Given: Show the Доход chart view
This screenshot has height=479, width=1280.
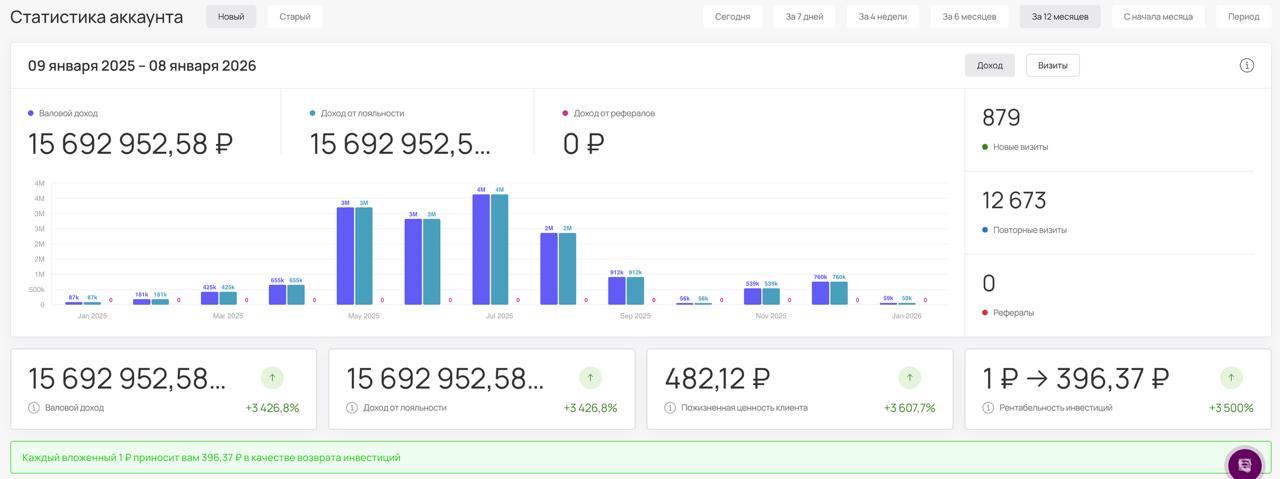Looking at the screenshot, I should point(990,65).
